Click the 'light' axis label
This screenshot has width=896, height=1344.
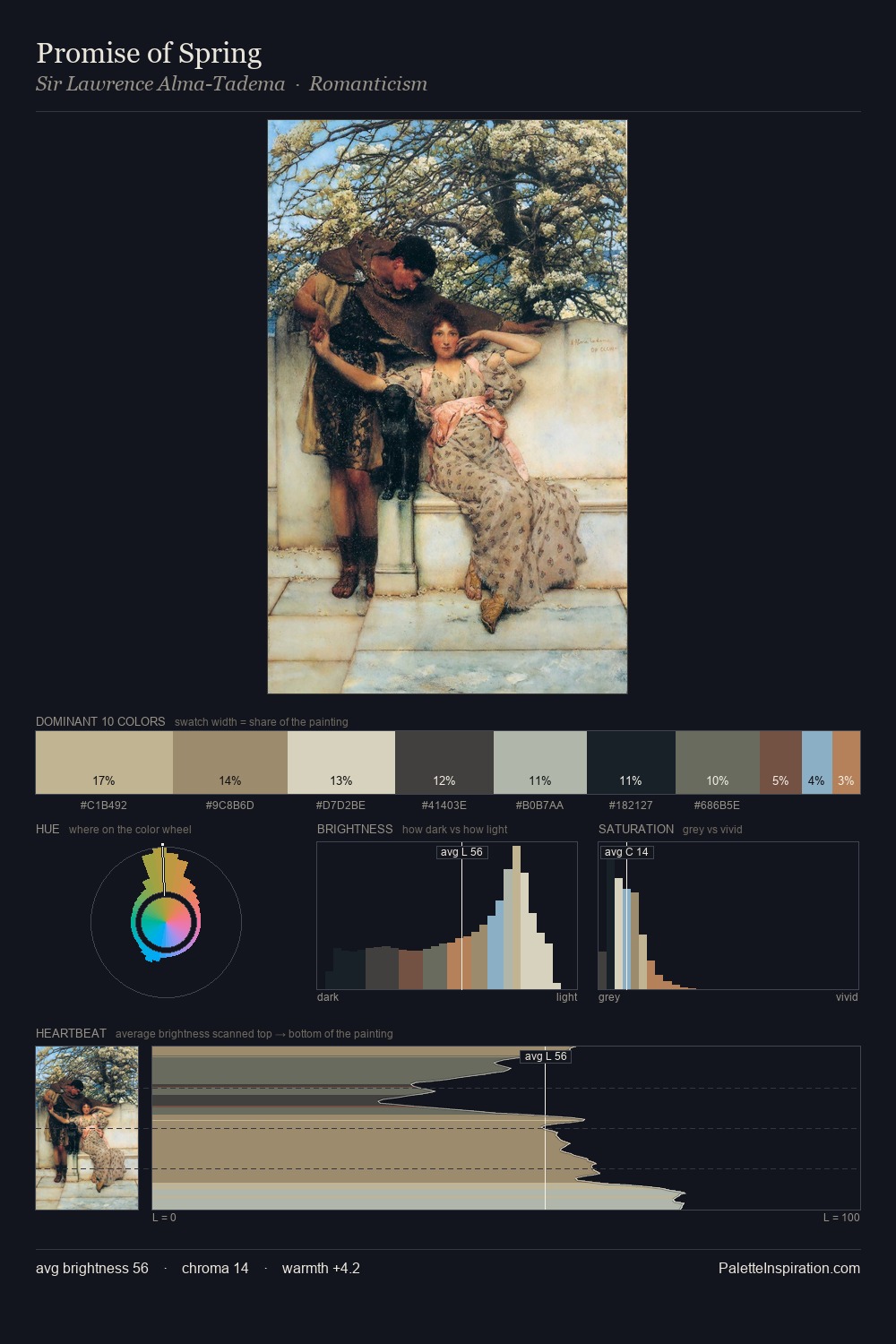[x=567, y=997]
